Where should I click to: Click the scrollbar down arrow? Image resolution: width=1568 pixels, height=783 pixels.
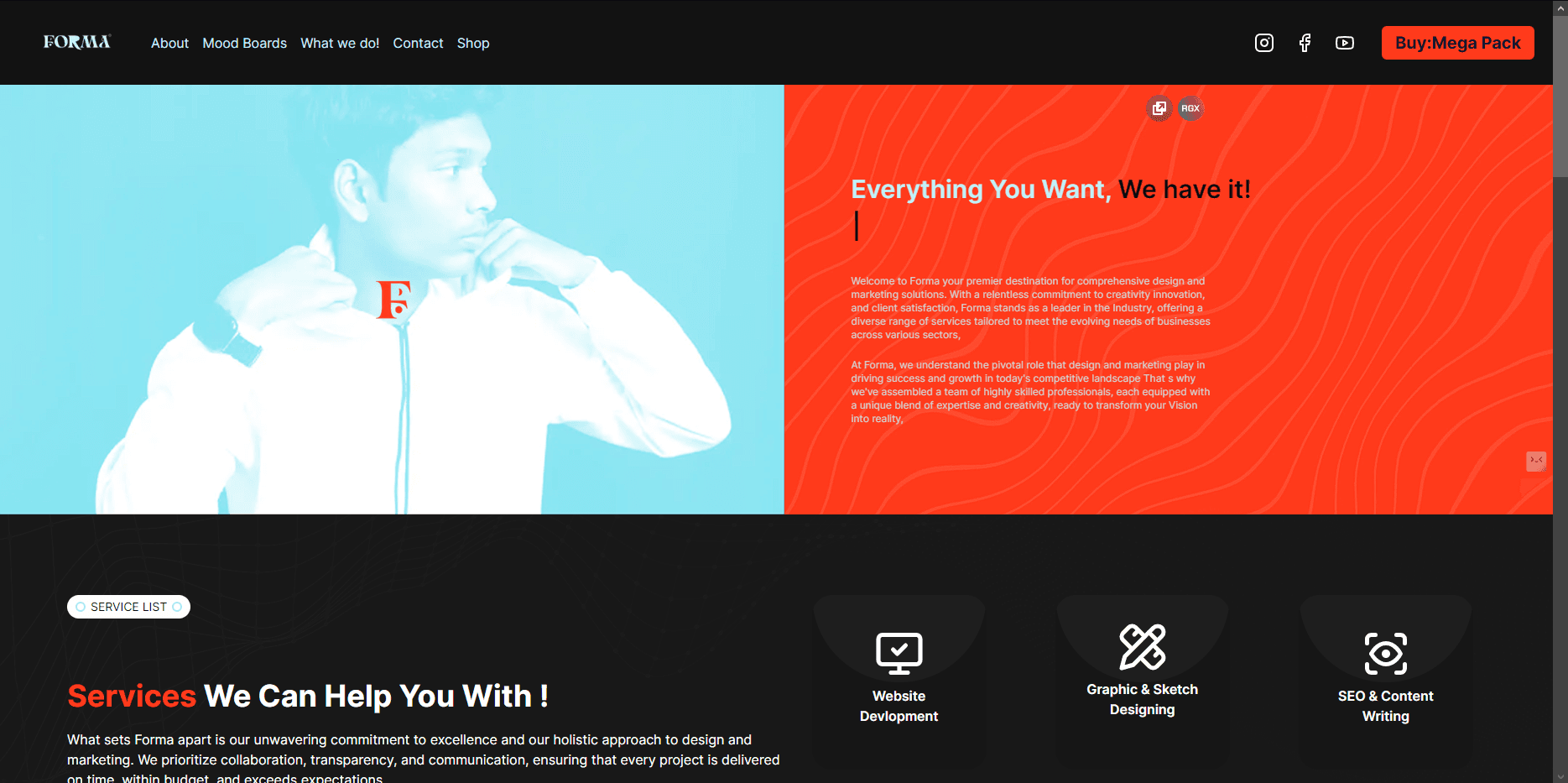pyautogui.click(x=1560, y=776)
